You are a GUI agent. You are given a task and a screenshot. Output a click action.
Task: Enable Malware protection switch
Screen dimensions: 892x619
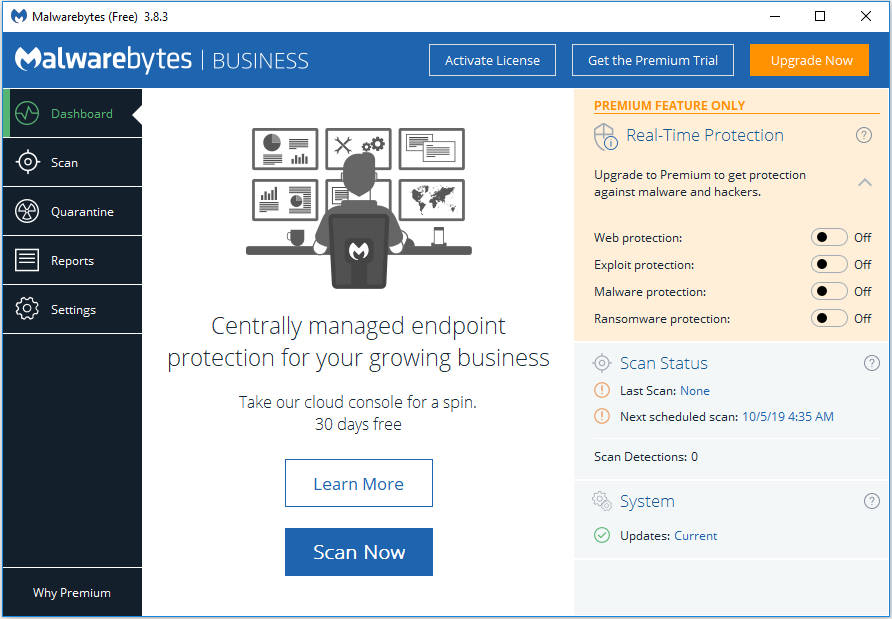(829, 291)
